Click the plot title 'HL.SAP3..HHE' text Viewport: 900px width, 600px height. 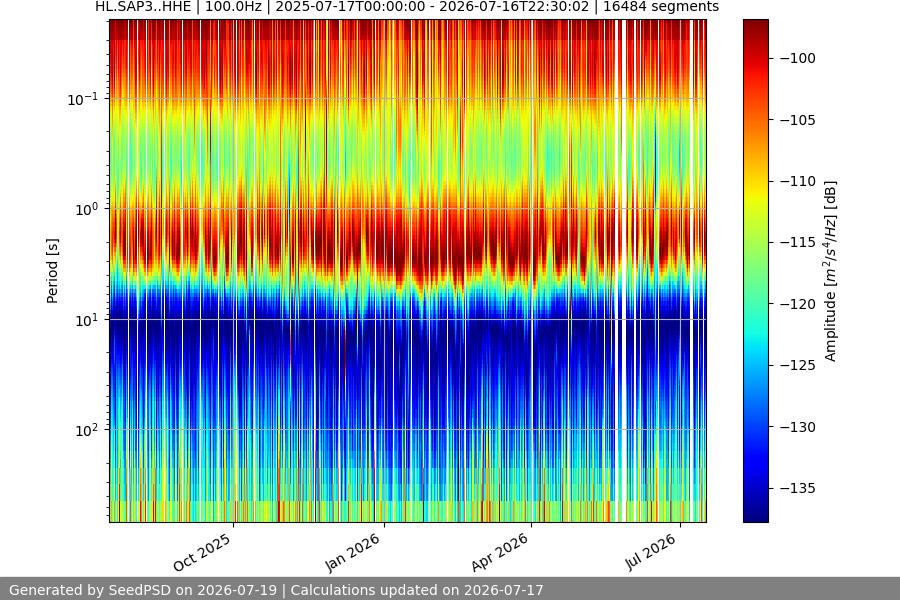tap(143, 7)
